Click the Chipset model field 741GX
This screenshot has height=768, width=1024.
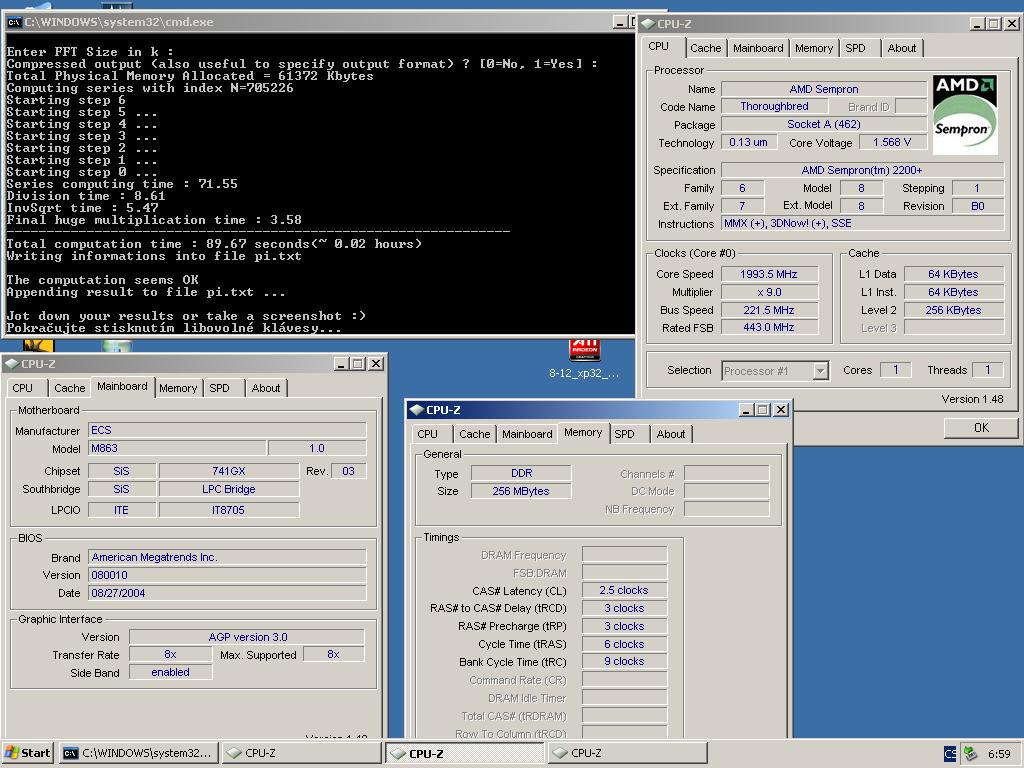pos(229,472)
